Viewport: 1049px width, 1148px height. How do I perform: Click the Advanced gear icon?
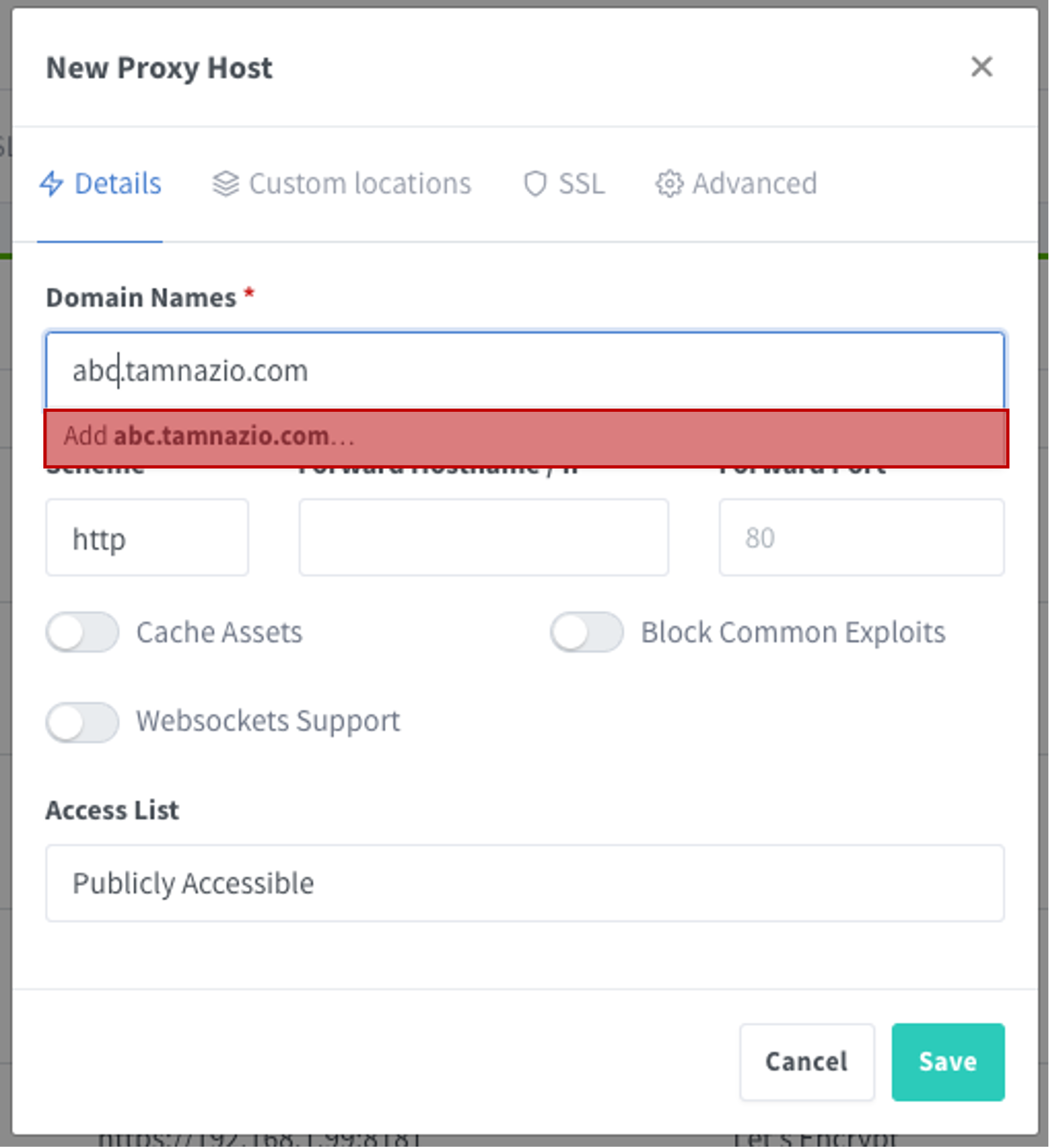click(x=670, y=184)
